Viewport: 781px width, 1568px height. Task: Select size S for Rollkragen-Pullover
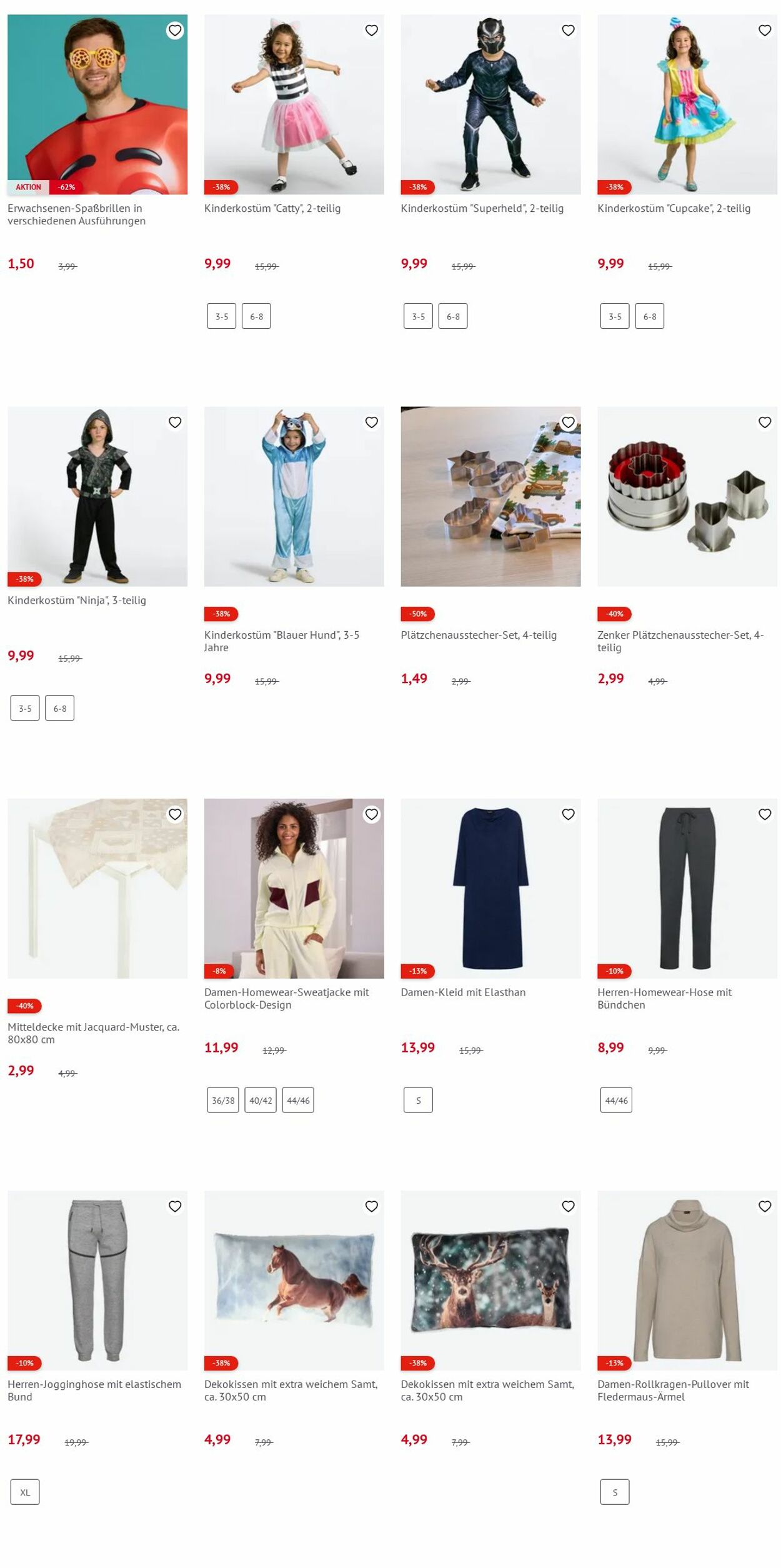click(x=615, y=1492)
